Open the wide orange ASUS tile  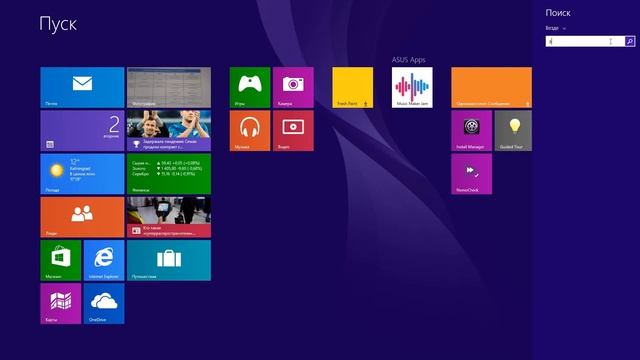coord(491,87)
